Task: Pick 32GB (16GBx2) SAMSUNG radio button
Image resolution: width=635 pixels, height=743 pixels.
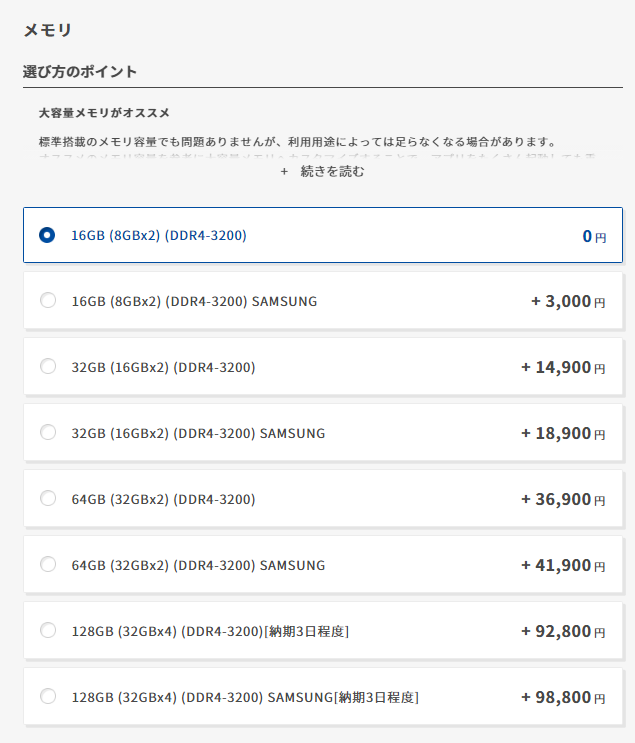Action: point(47,433)
